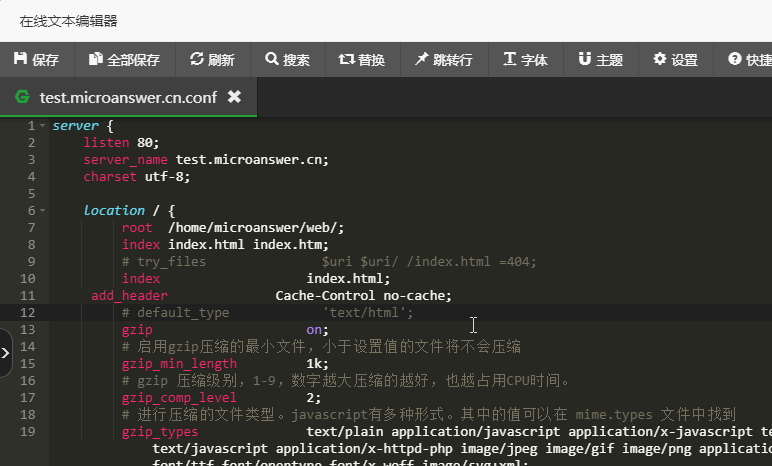Viewport: 772px width, 466px height.
Task: Click 'server' keyword on line 1
Action: pos(75,126)
